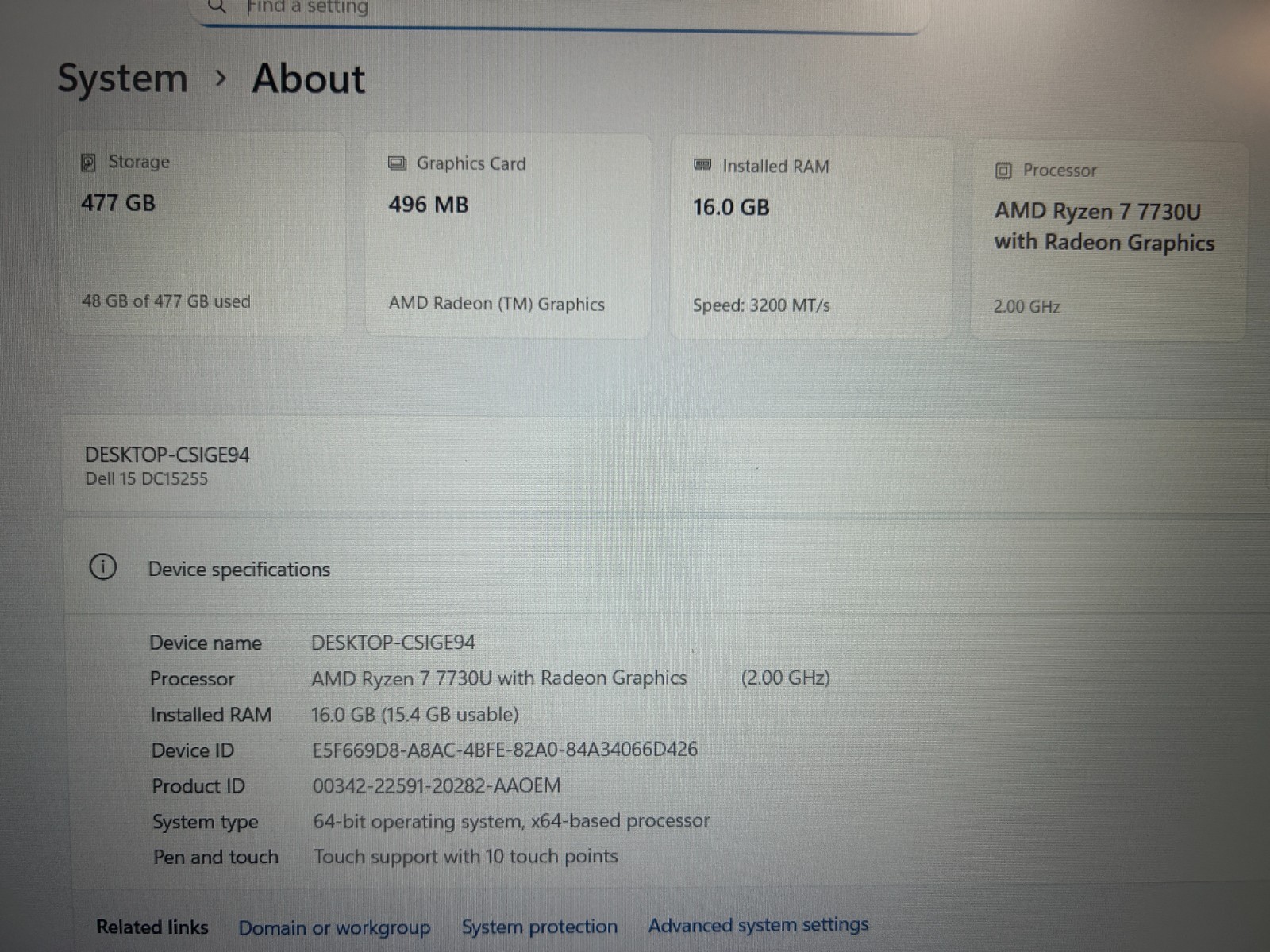Click the 'Device name' label
Image resolution: width=1270 pixels, height=952 pixels.
click(206, 643)
